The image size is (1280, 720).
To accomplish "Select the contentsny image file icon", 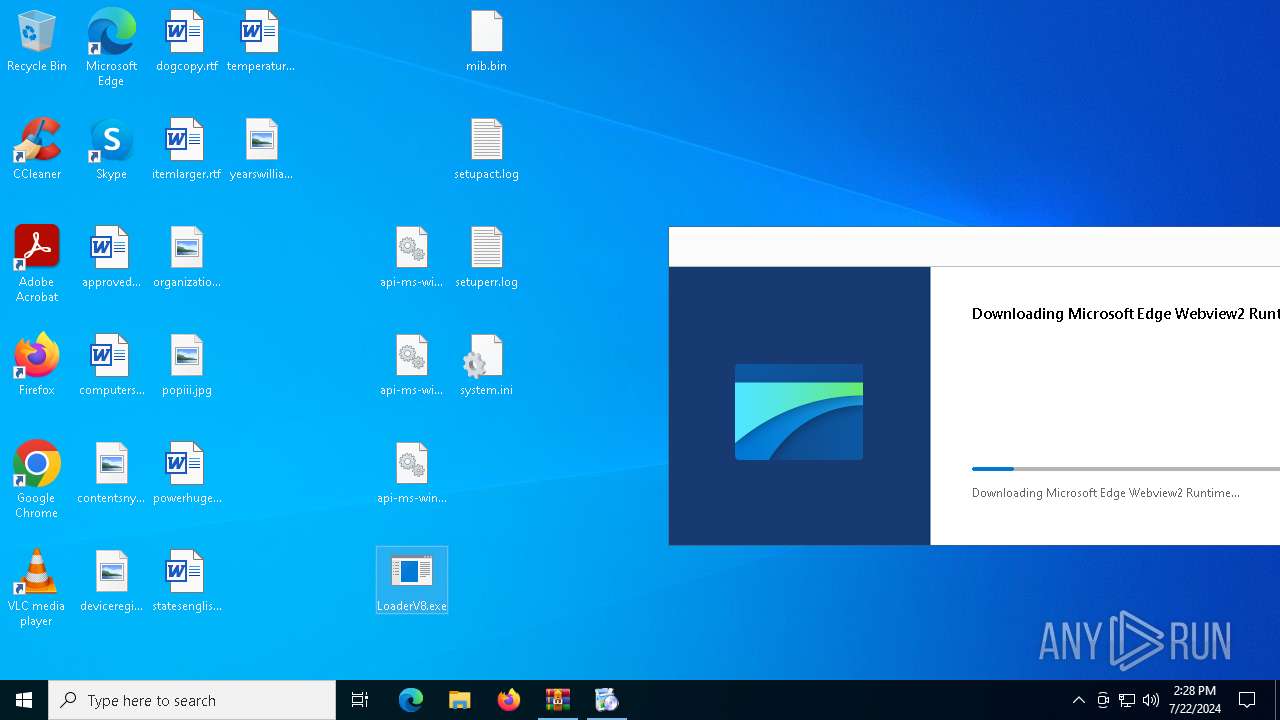I will coord(111,474).
